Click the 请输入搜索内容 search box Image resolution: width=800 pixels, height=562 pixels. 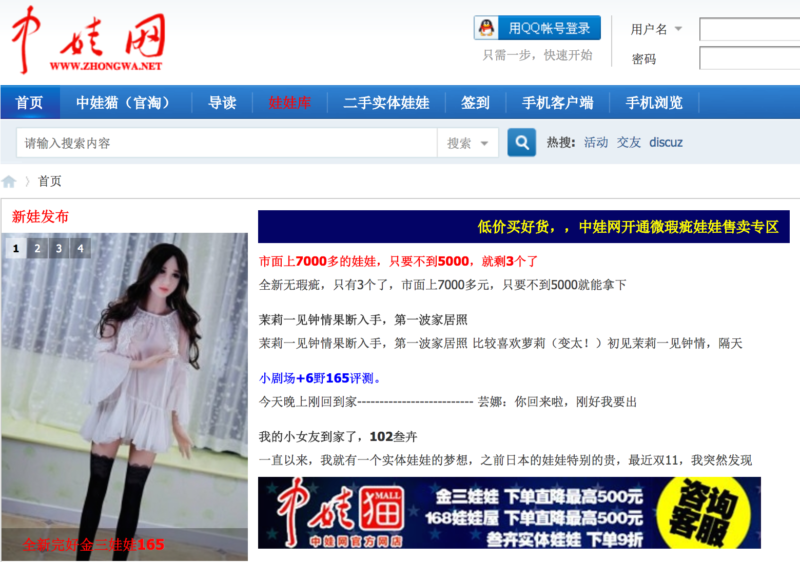click(227, 143)
